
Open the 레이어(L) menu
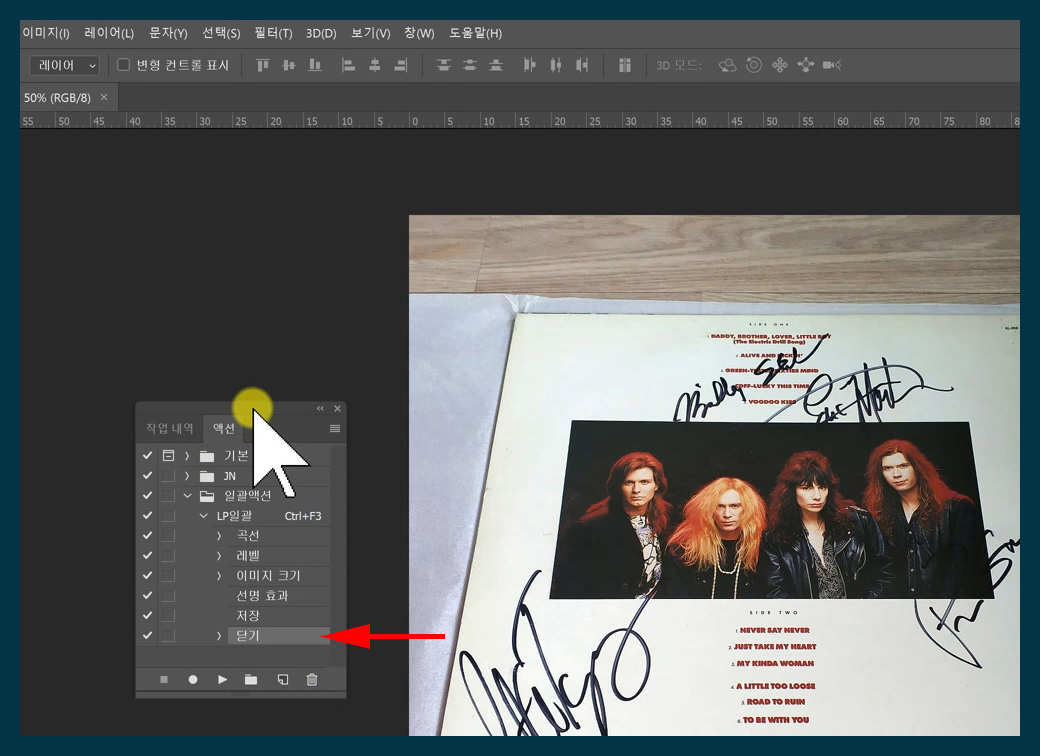[109, 32]
